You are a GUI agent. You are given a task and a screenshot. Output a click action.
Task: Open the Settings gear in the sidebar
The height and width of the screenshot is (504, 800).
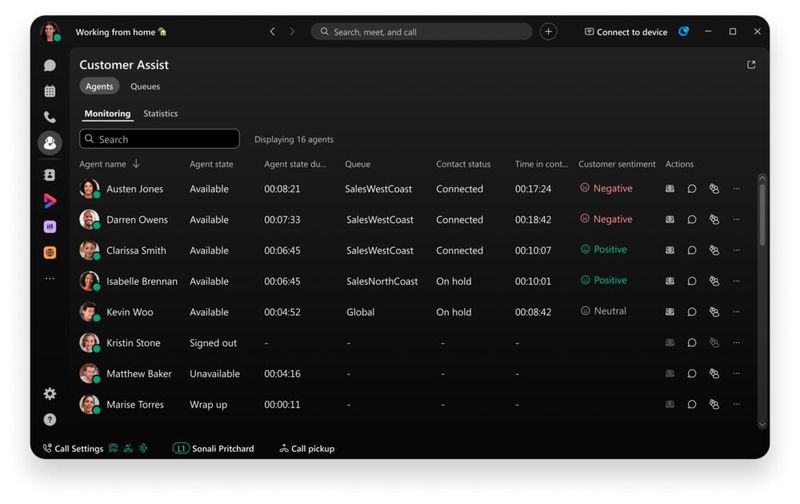click(x=50, y=394)
